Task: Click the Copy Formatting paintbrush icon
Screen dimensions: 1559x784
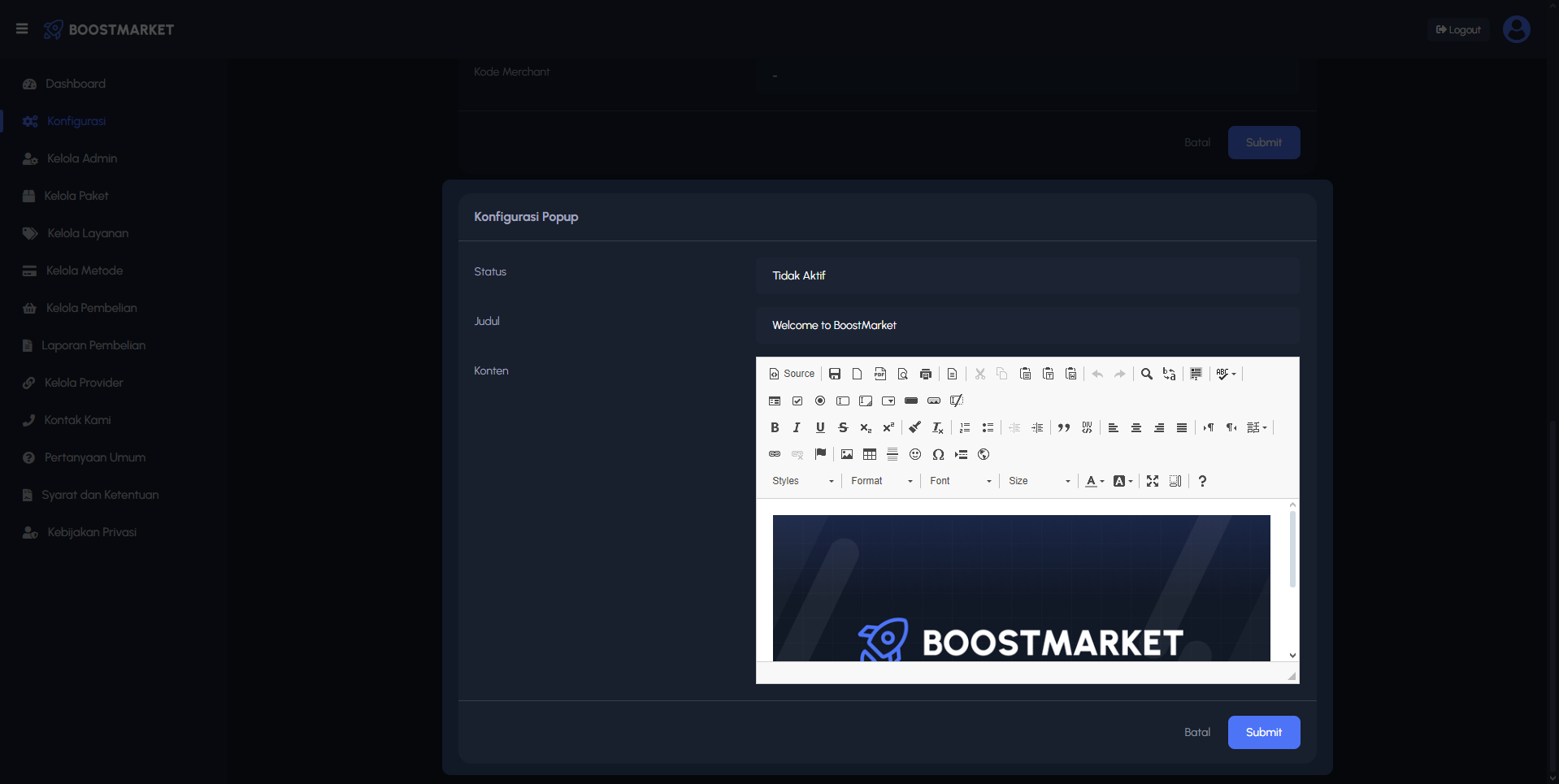Action: [914, 427]
